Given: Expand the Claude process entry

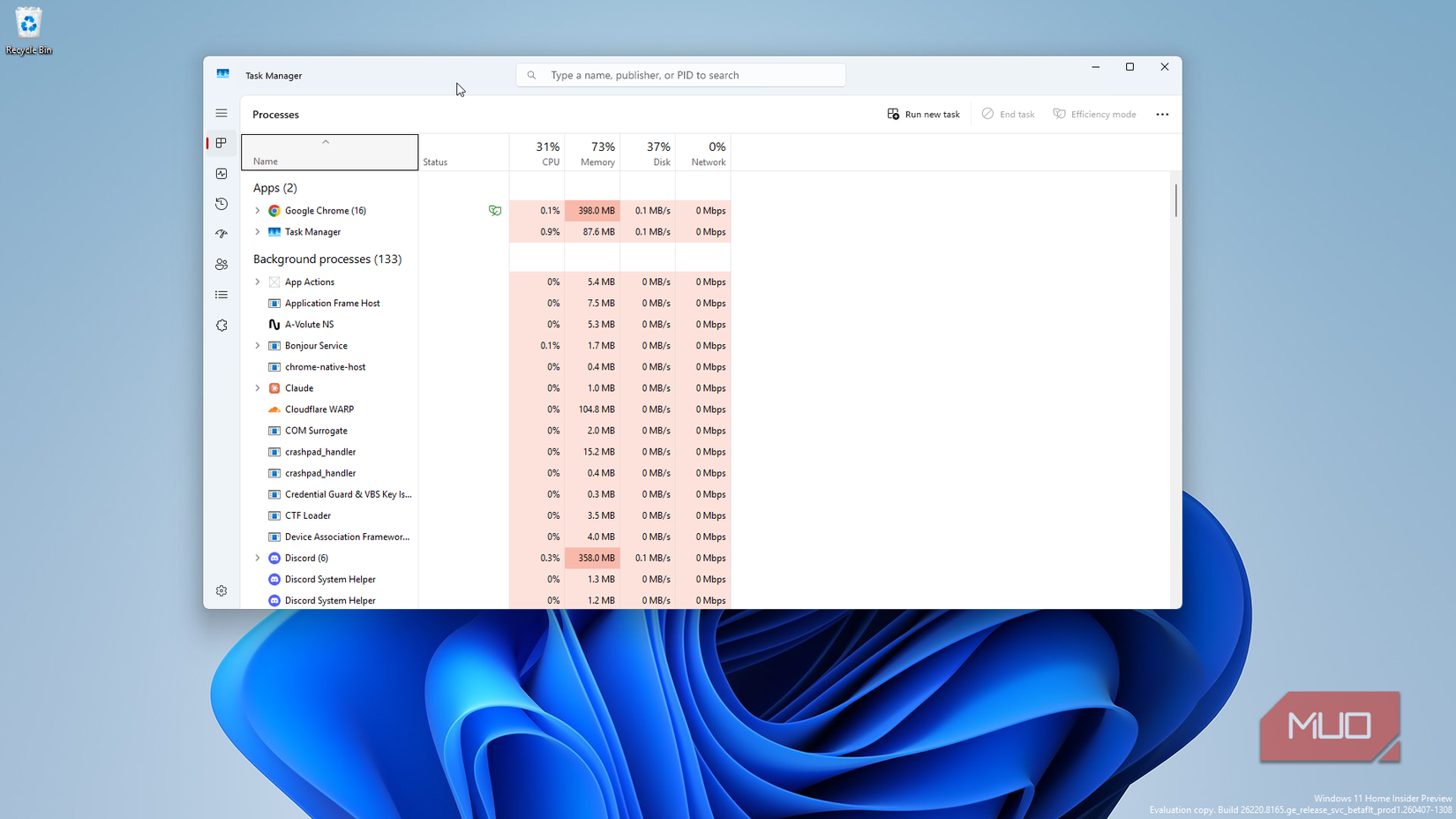Looking at the screenshot, I should pos(257,387).
